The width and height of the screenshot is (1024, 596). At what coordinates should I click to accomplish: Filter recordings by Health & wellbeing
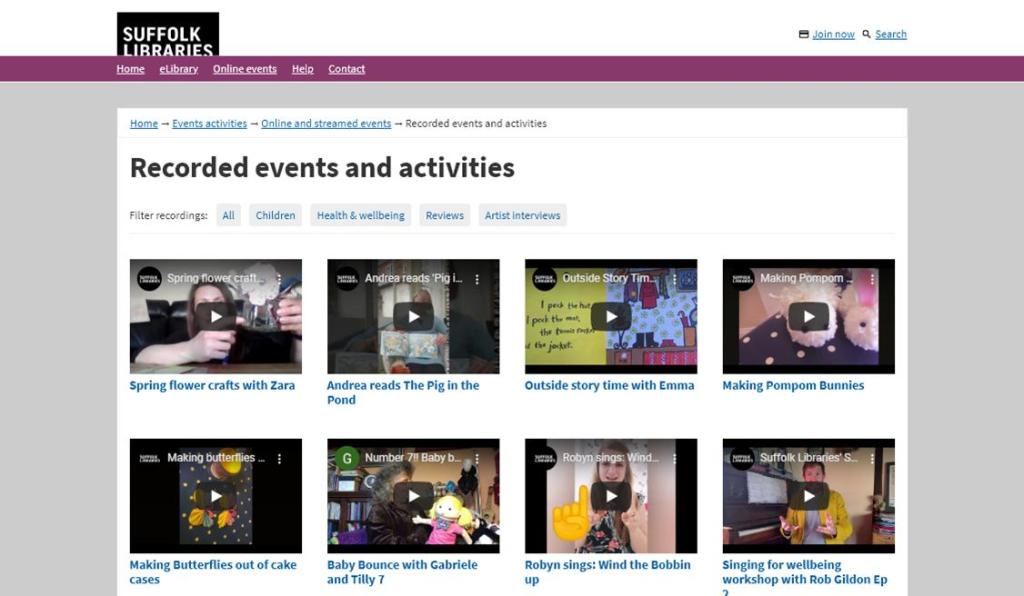(360, 215)
